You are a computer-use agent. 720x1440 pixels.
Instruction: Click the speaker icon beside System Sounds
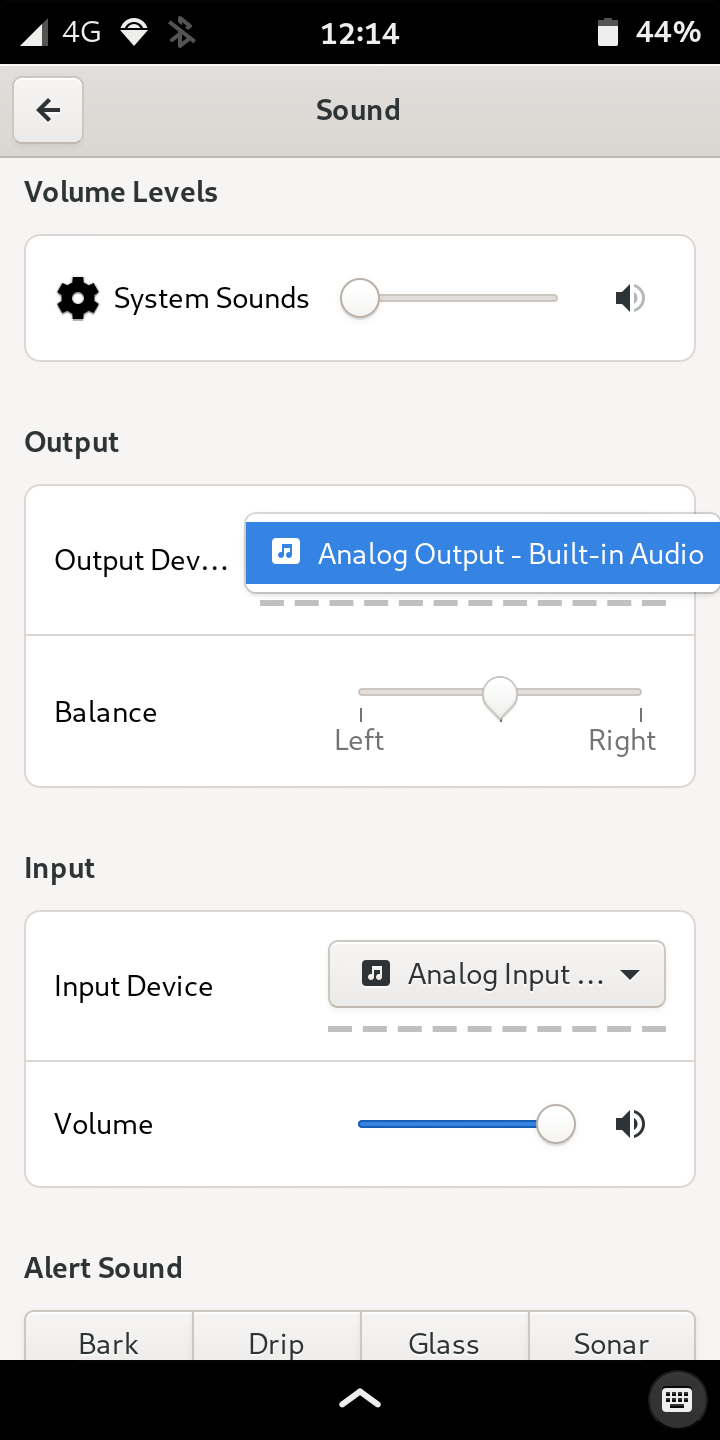pyautogui.click(x=630, y=297)
